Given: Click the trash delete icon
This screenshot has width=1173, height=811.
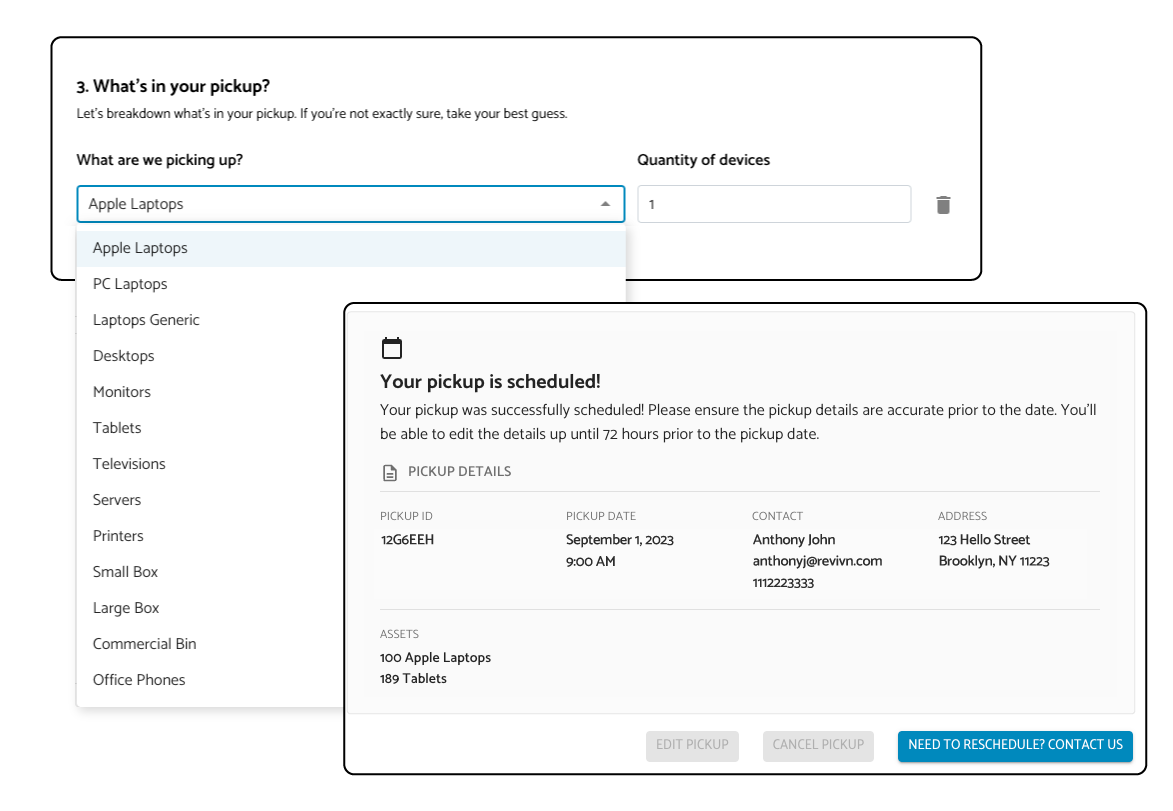Looking at the screenshot, I should pos(943,205).
